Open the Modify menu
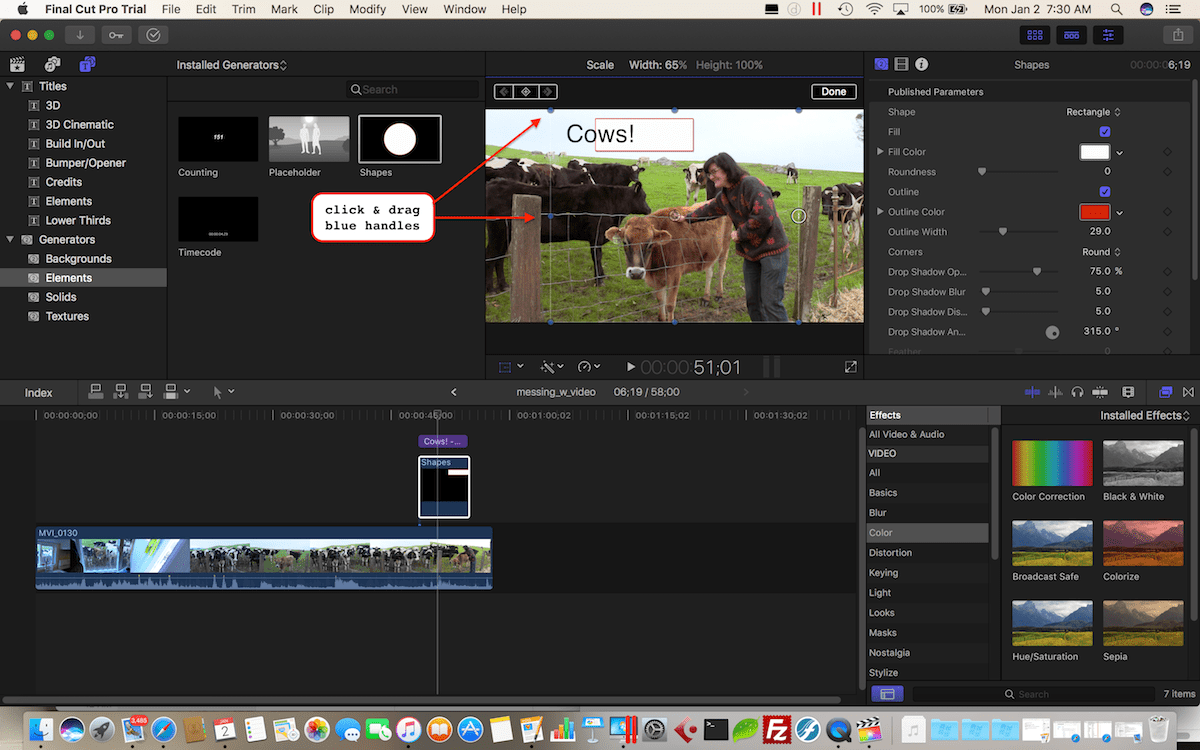This screenshot has height=750, width=1200. 367,9
